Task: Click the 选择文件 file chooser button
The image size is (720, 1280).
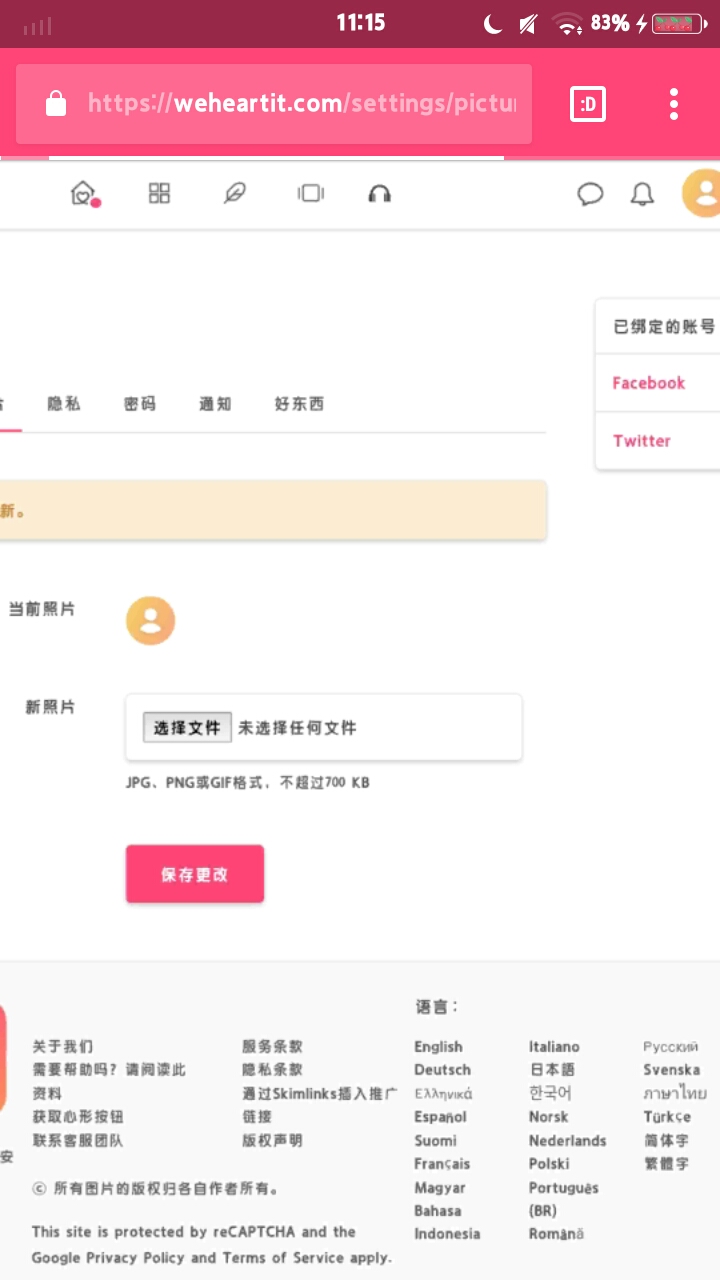Action: (187, 728)
